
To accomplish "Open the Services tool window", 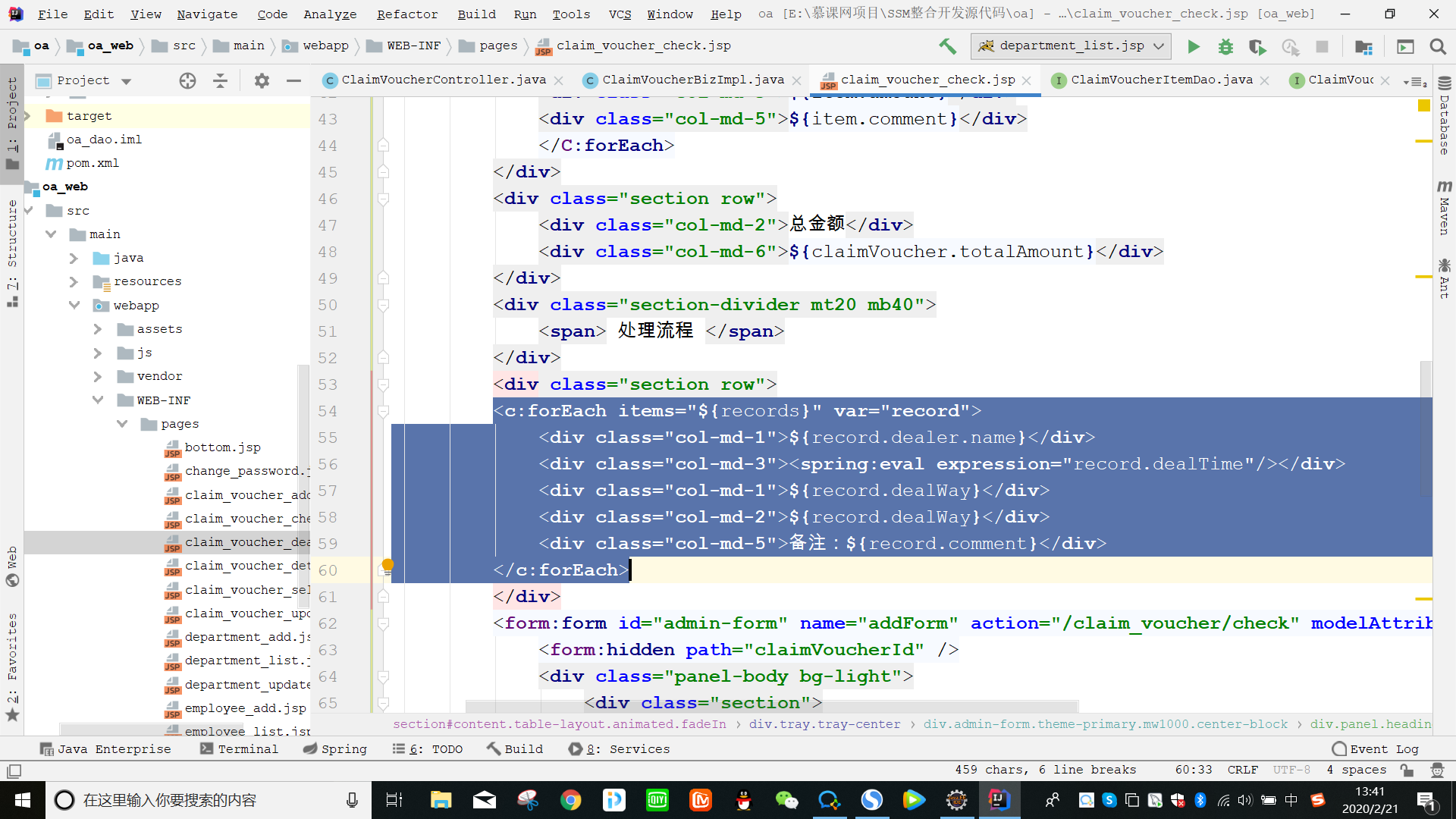I will click(x=619, y=748).
